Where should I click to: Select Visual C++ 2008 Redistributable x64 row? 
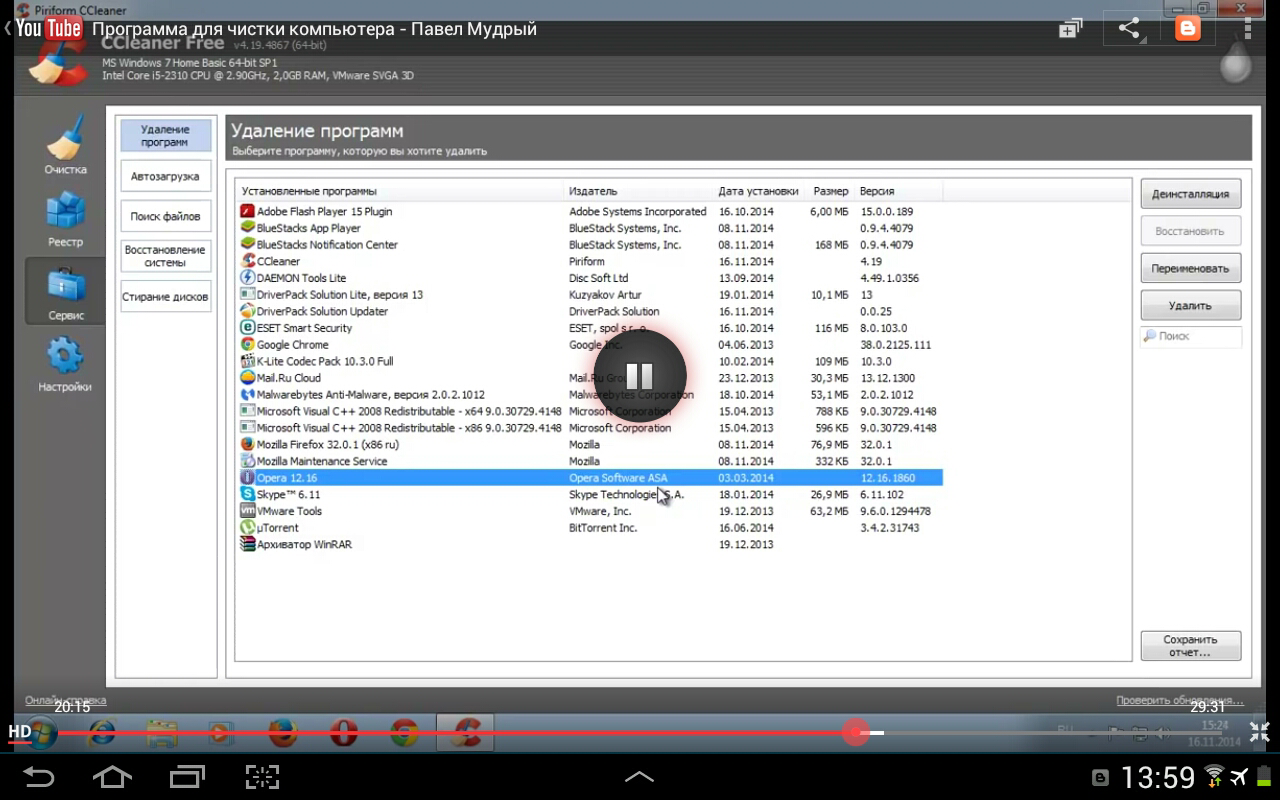pos(590,411)
